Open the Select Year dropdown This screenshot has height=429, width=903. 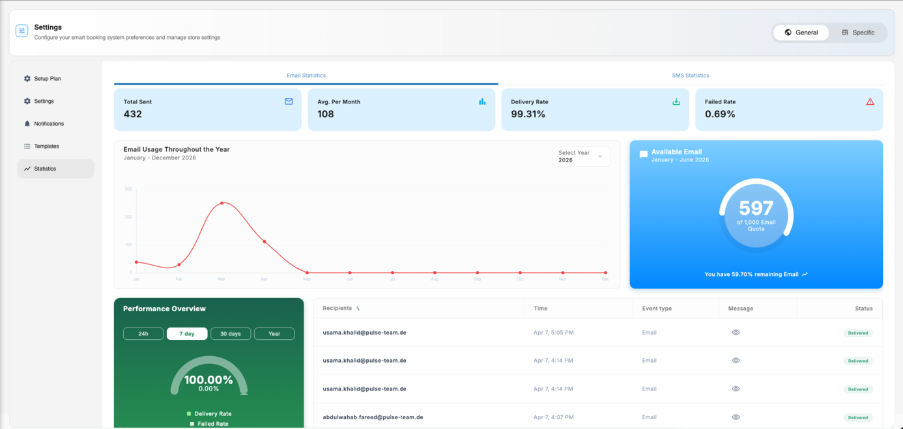point(581,157)
